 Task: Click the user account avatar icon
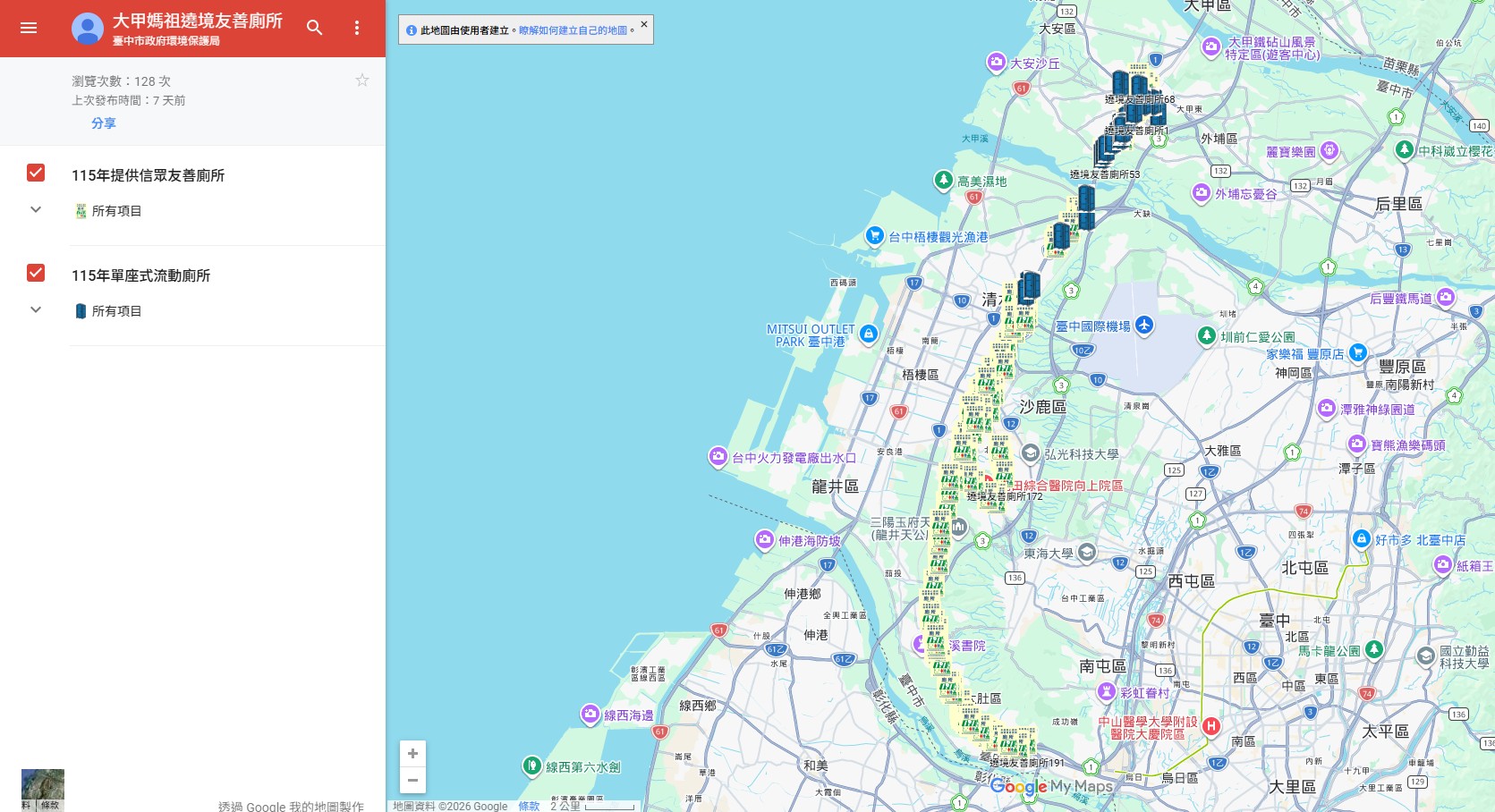pyautogui.click(x=87, y=29)
